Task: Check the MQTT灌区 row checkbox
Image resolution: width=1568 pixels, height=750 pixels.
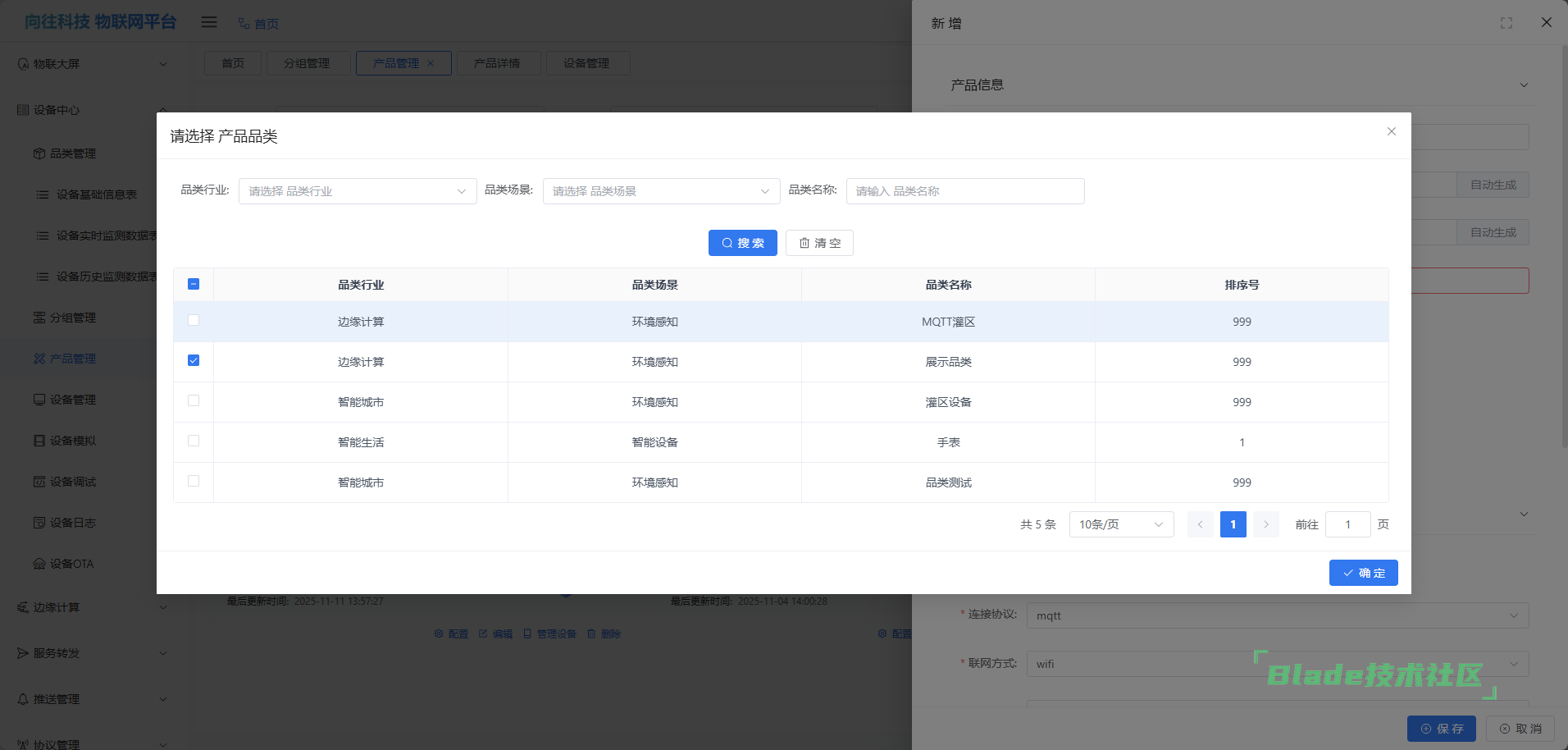Action: point(194,320)
